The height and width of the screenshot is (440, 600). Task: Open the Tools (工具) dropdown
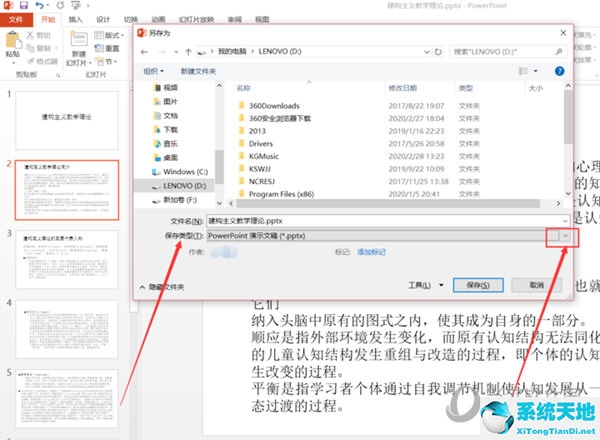[x=426, y=285]
